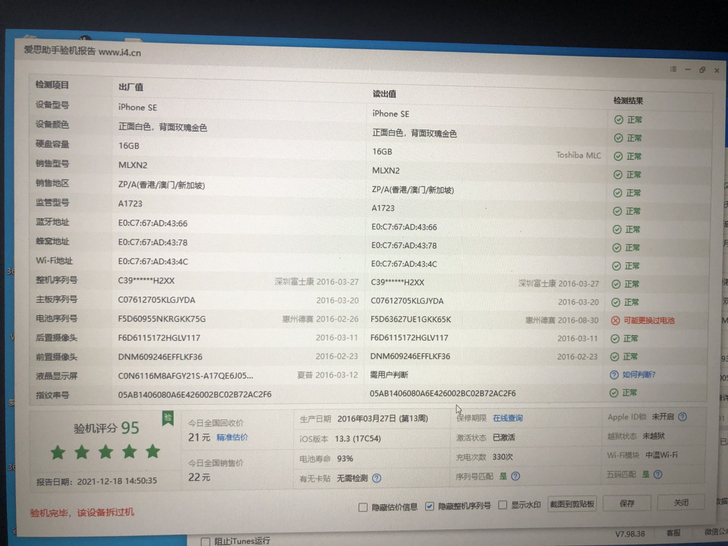Click question icon before 如何判断?

(x=614, y=375)
